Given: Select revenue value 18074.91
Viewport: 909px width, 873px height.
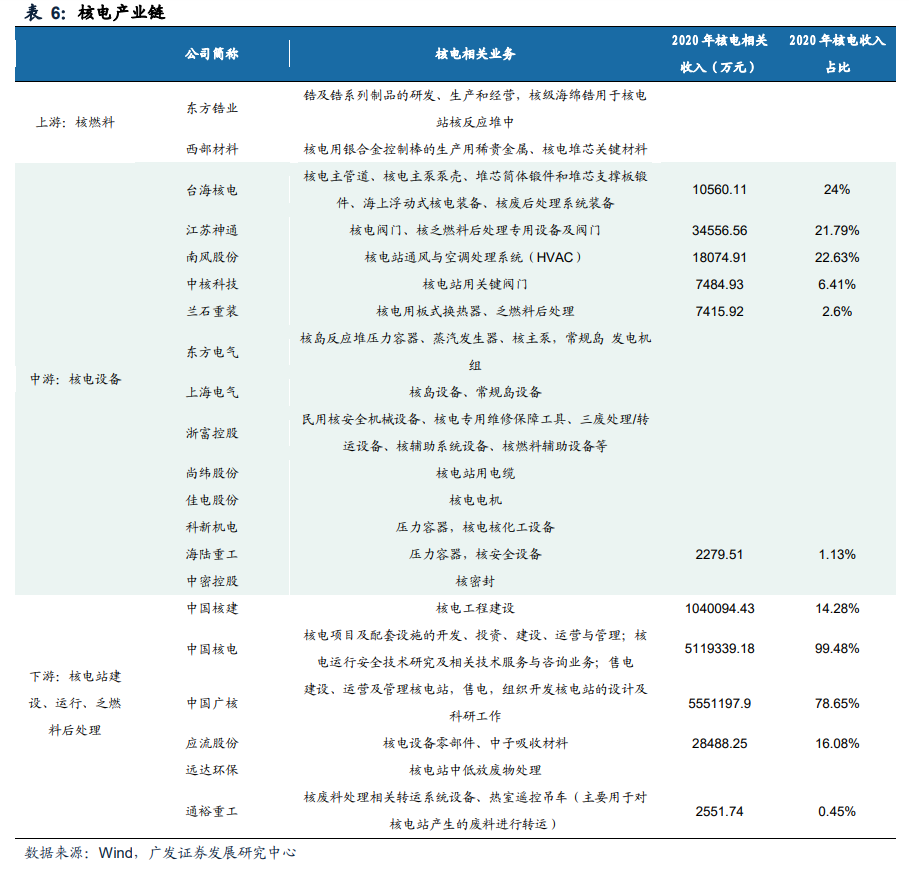Looking at the screenshot, I should pyautogui.click(x=719, y=257).
